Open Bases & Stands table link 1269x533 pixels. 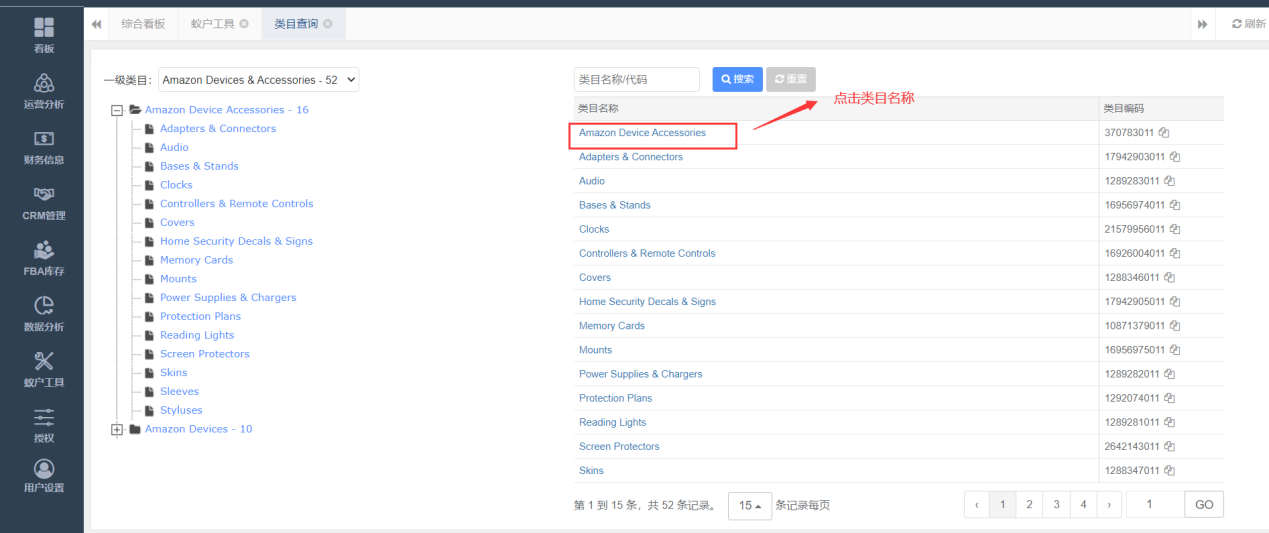(x=615, y=205)
